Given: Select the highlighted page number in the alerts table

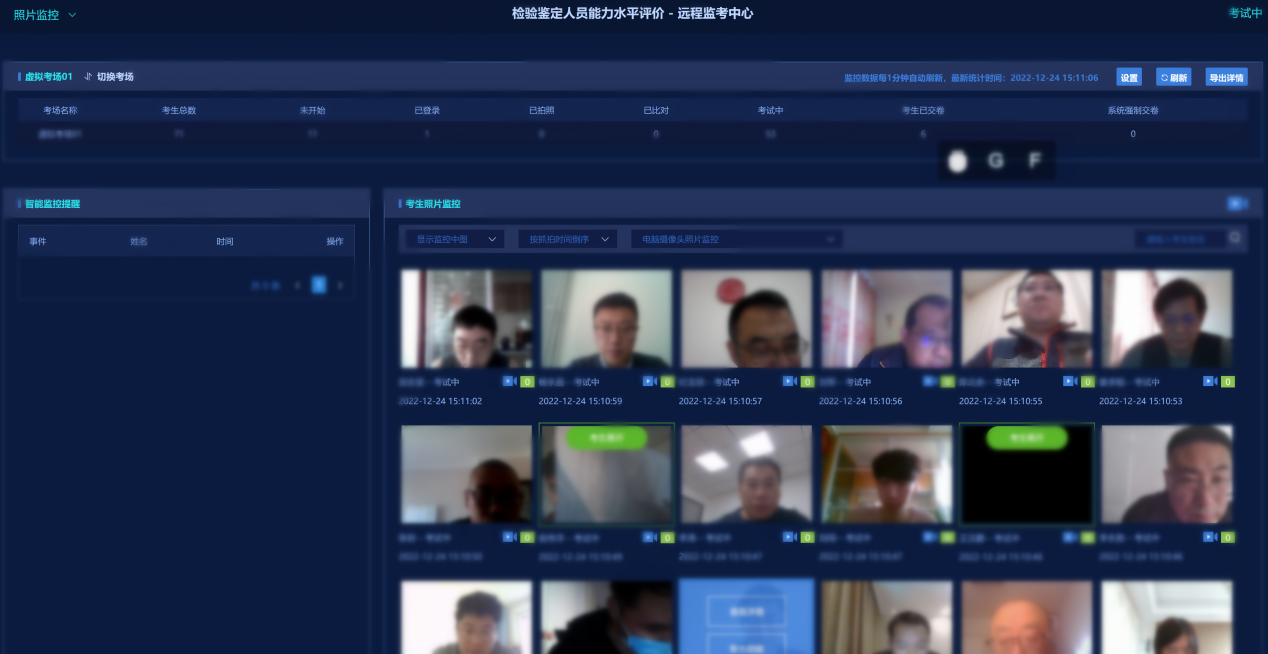Looking at the screenshot, I should pos(318,285).
